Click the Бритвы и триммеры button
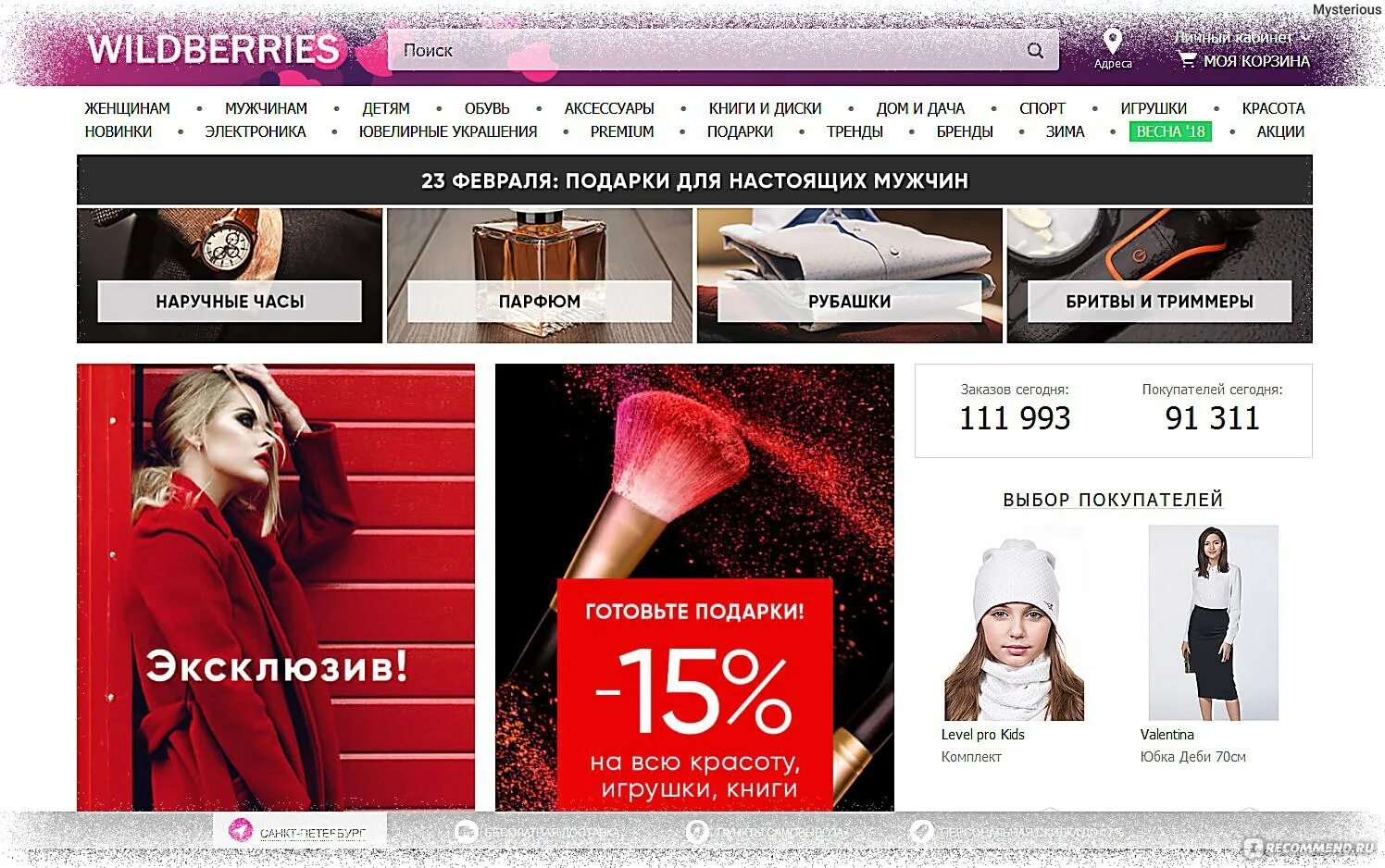This screenshot has width=1385, height=868. (x=1159, y=302)
